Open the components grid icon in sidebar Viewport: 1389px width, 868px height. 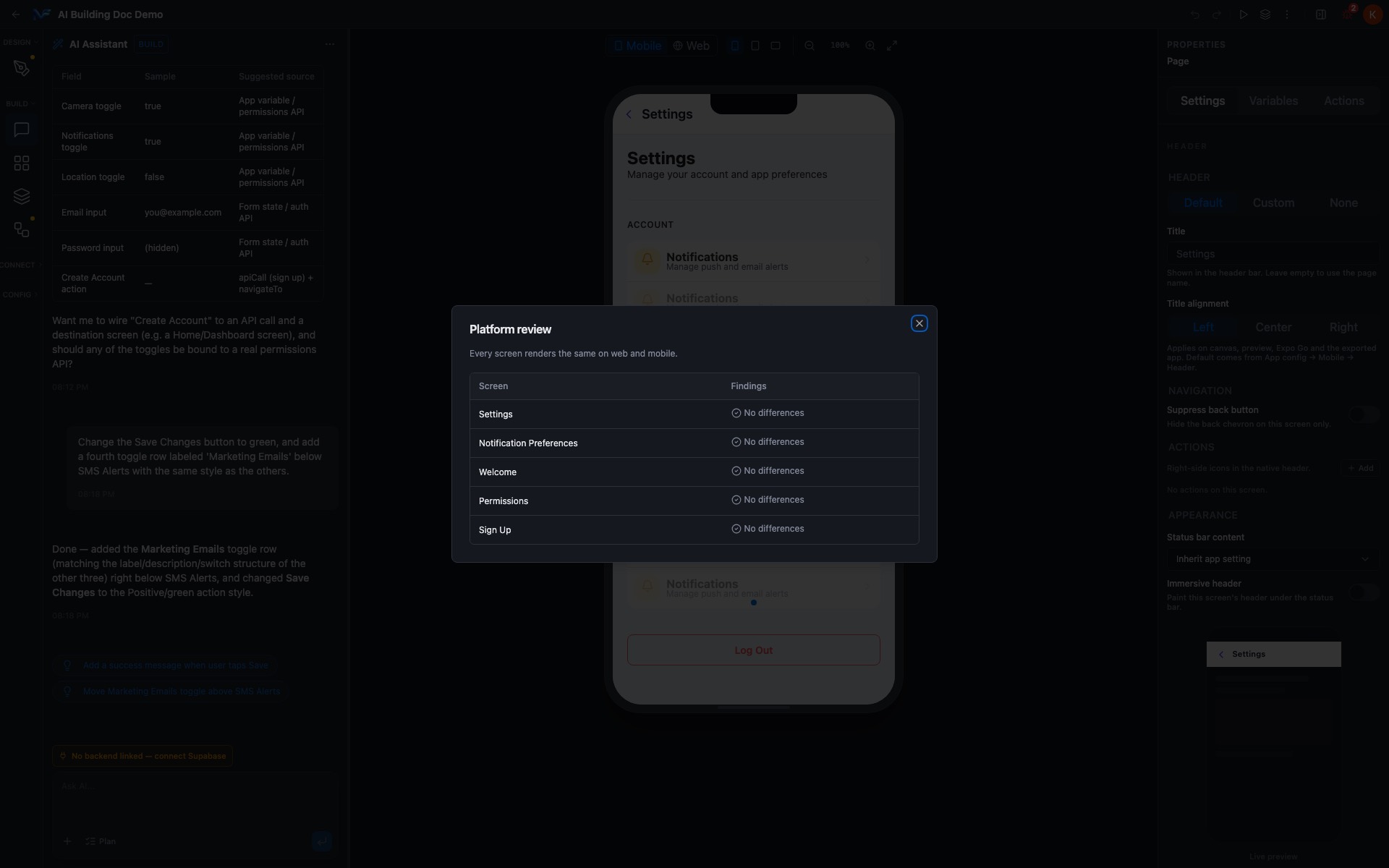(22, 163)
